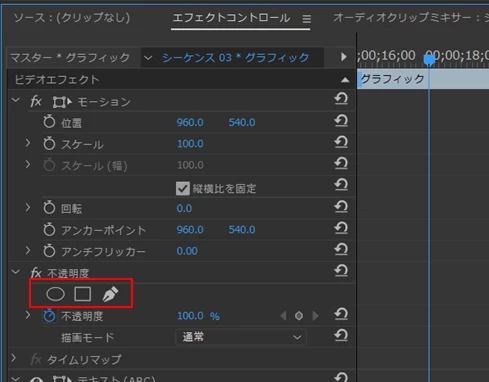The width and height of the screenshot is (489, 382).
Task: Open the dropdown arrow beside シーケンス 03 * グラフィック
Action: [148, 58]
